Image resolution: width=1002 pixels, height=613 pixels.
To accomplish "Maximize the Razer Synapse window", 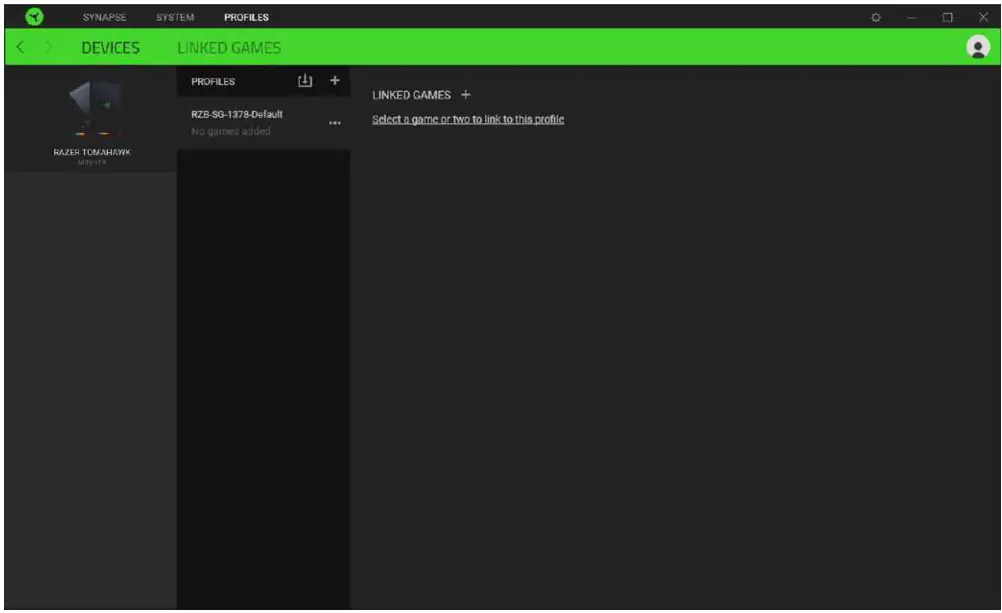I will click(x=947, y=17).
